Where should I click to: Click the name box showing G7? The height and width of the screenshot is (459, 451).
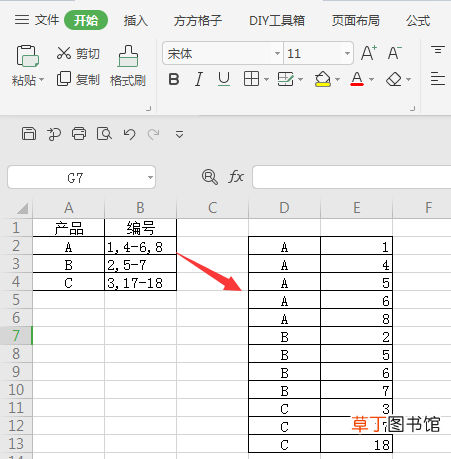[75, 178]
